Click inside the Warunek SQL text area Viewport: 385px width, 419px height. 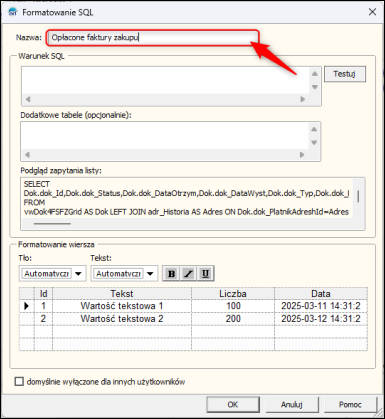click(x=165, y=80)
